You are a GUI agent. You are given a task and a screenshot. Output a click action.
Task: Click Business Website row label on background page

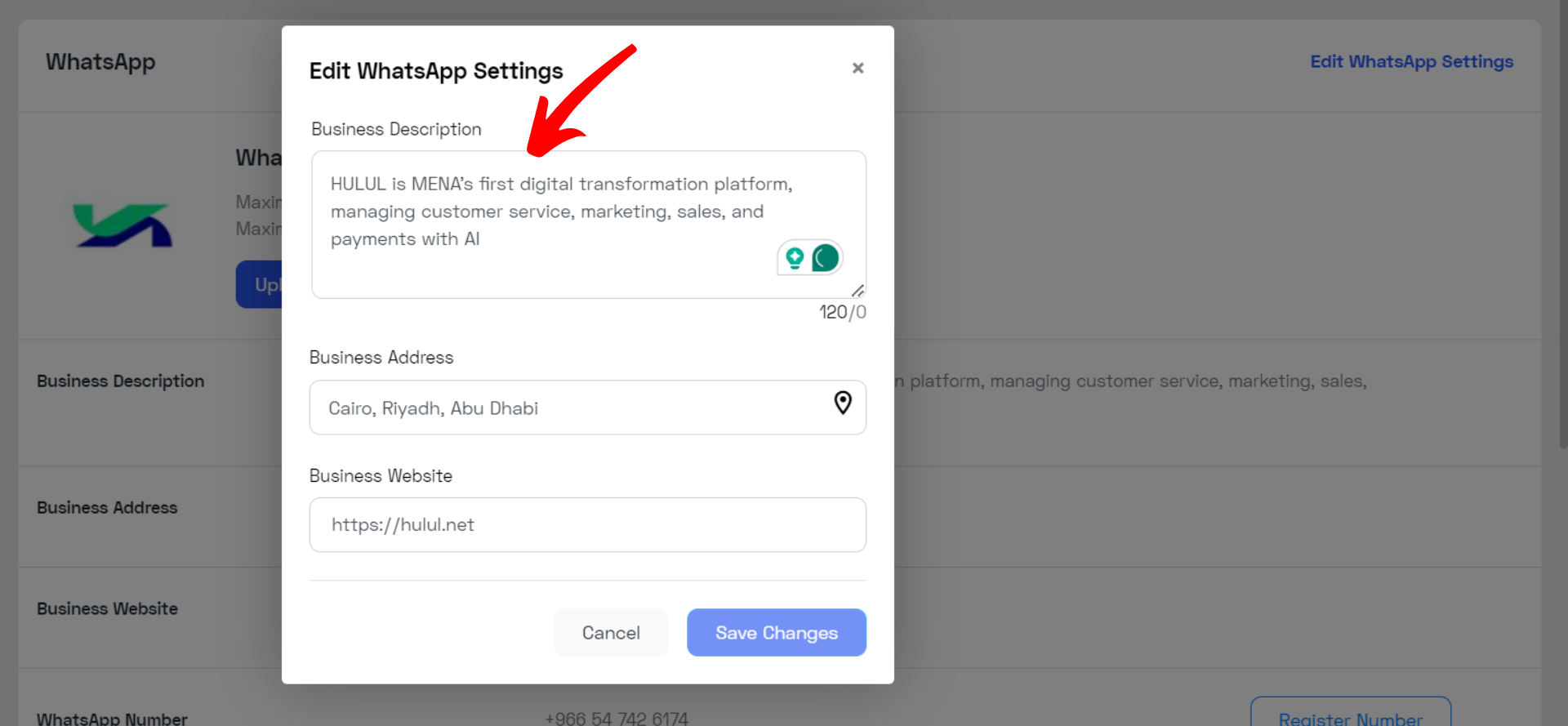[x=107, y=609]
